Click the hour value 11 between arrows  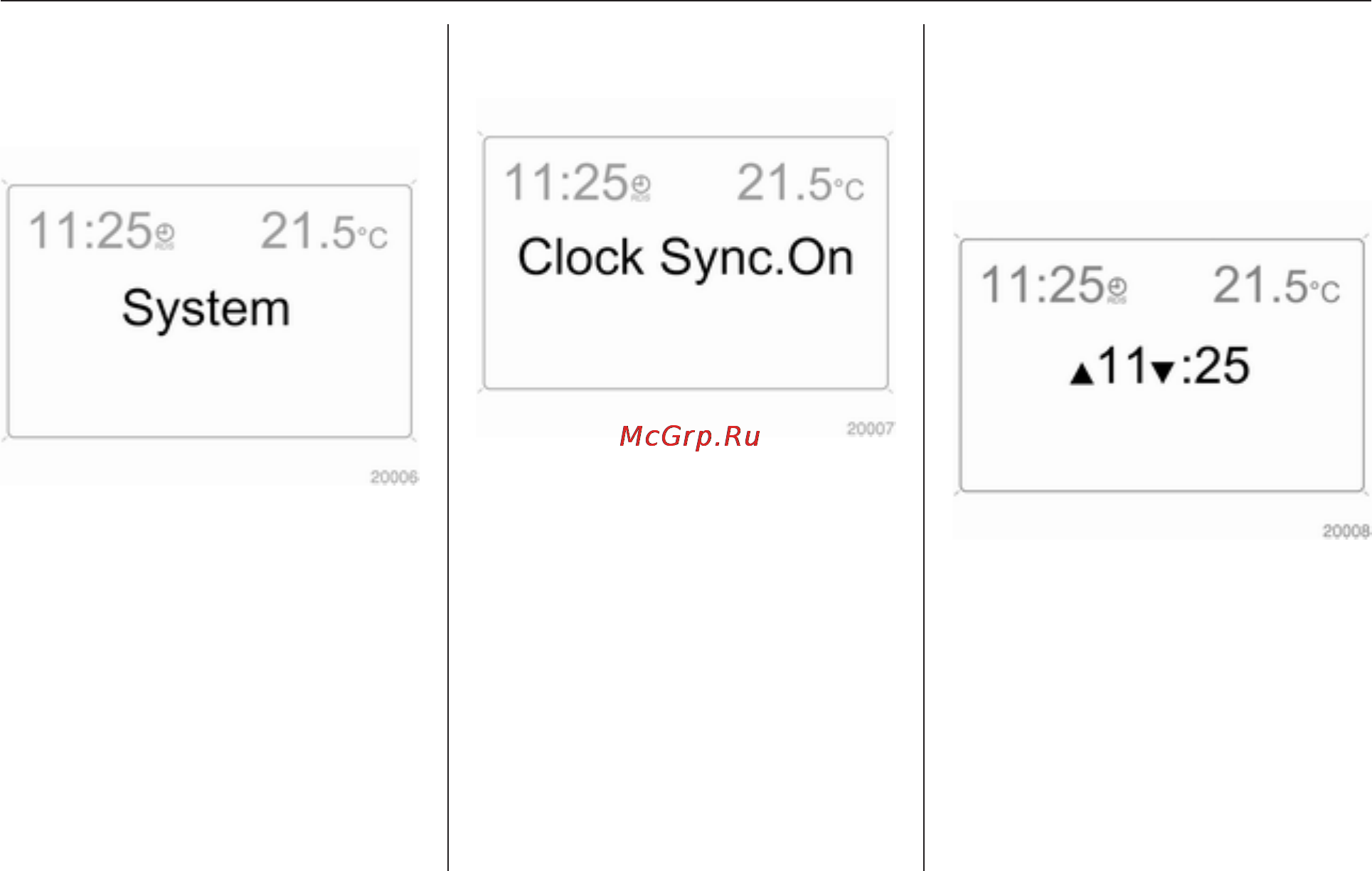coord(1122,366)
